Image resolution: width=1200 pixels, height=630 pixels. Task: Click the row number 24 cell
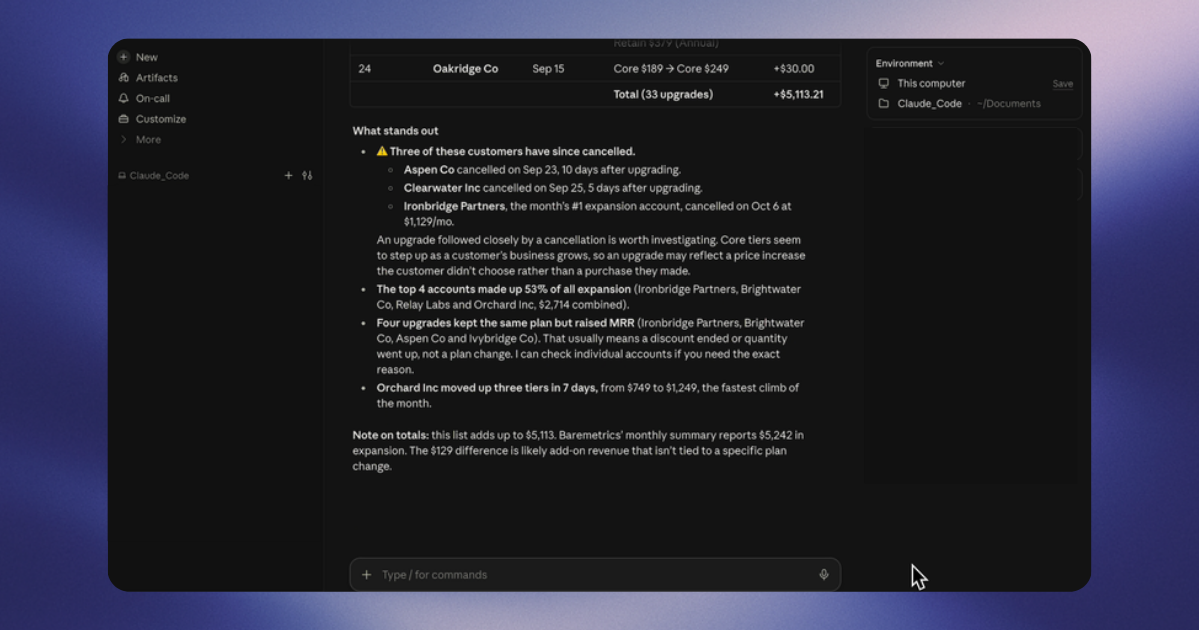coord(364,69)
